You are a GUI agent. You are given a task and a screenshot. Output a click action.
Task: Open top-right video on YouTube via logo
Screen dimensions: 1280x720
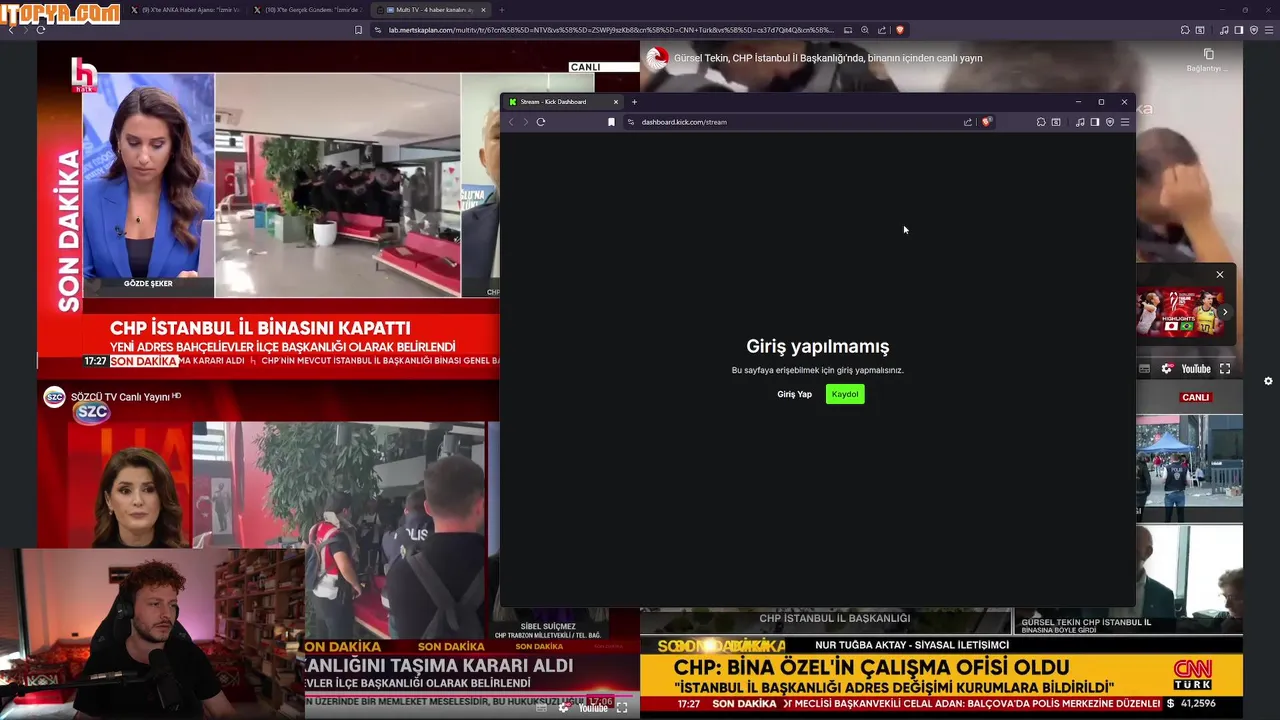[1196, 369]
